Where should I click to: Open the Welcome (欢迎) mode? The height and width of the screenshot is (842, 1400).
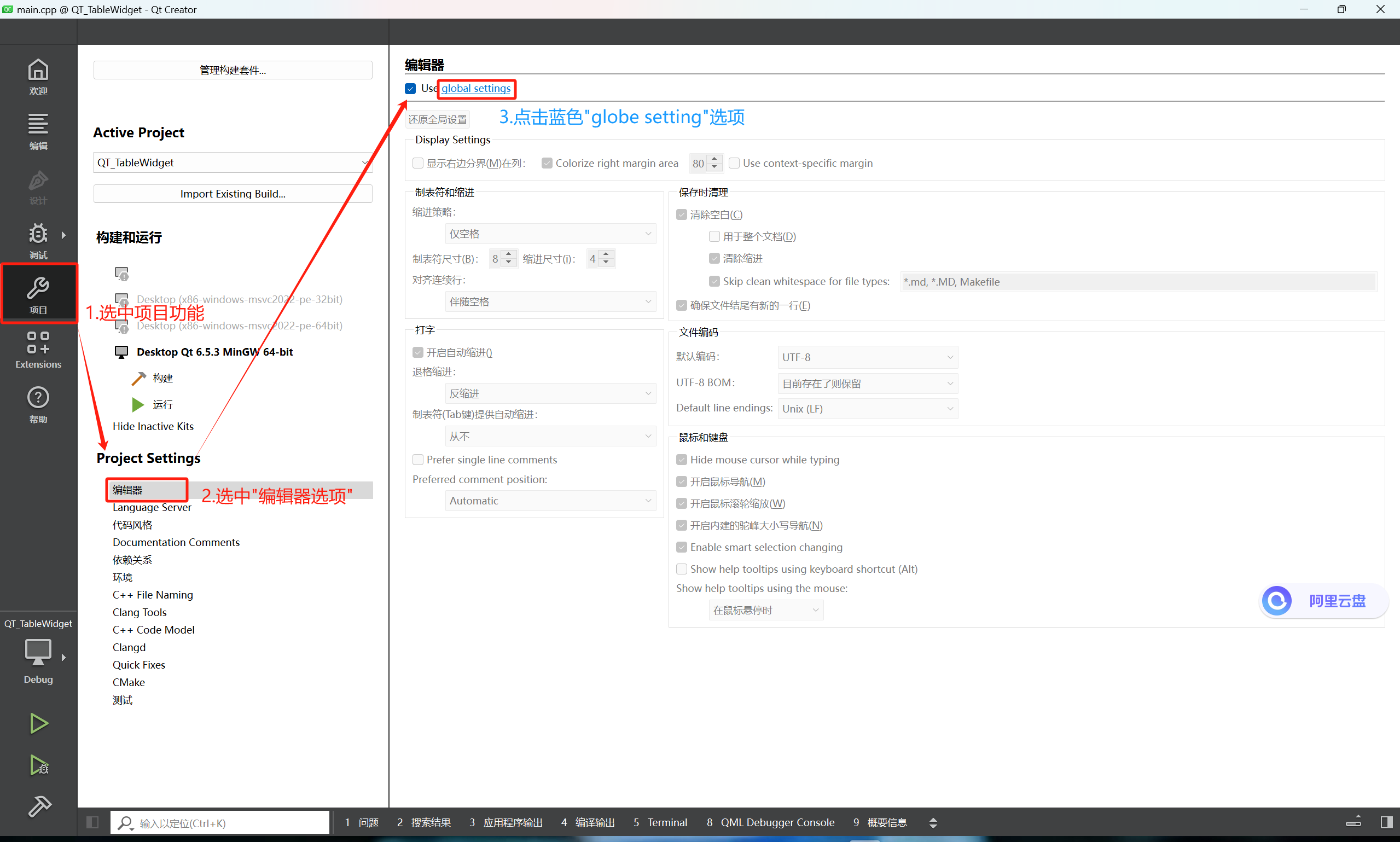click(38, 77)
